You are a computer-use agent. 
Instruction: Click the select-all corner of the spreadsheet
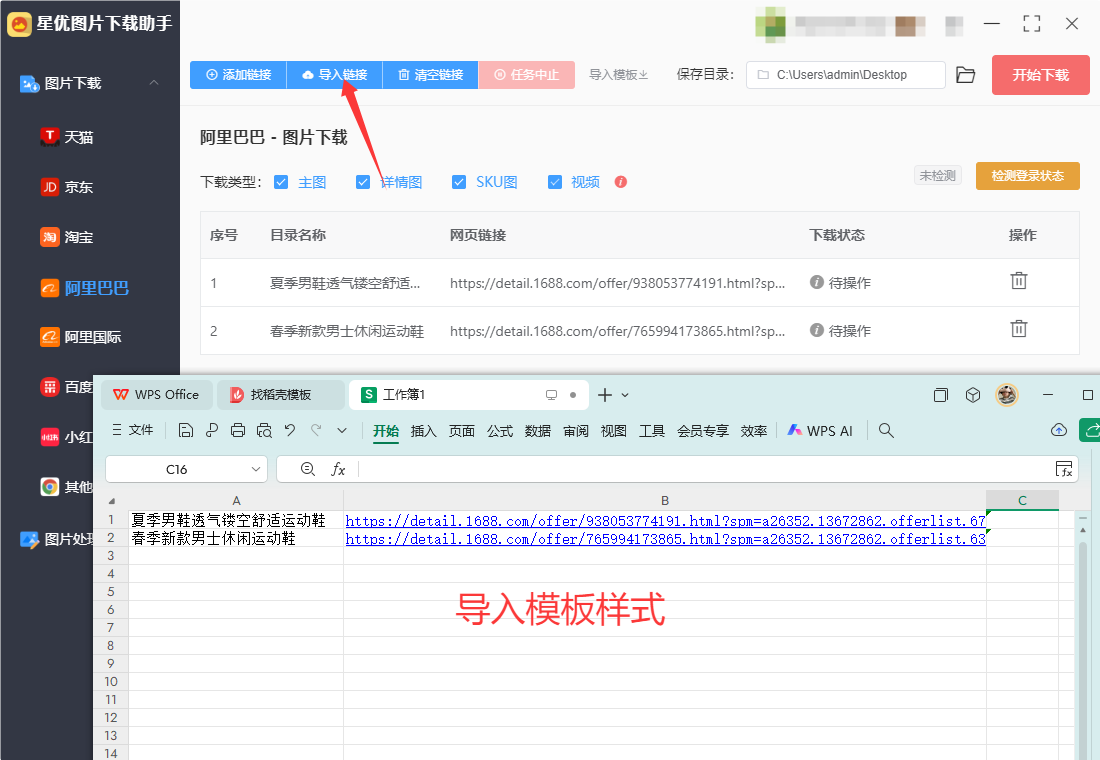point(111,501)
